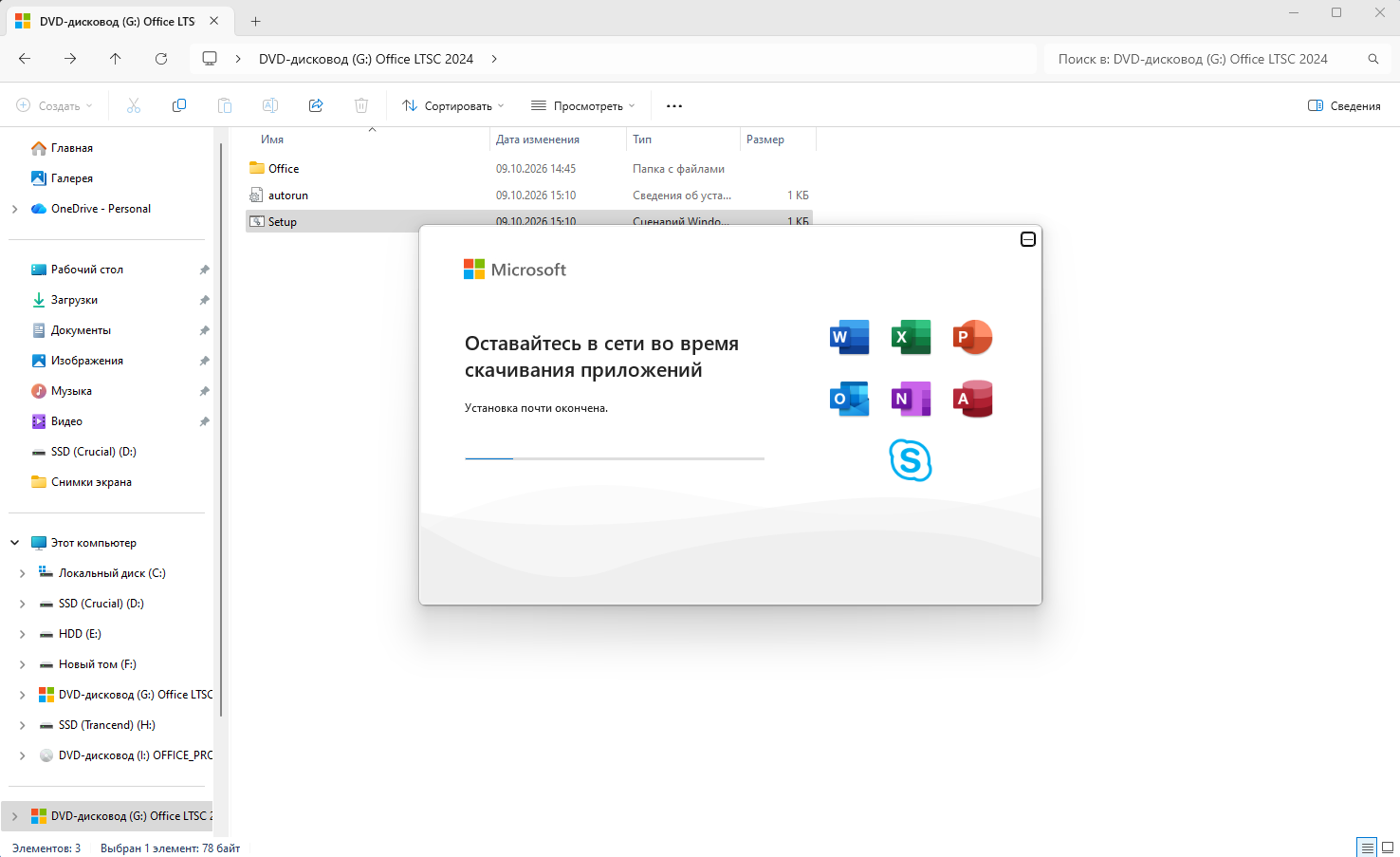This screenshot has width=1400, height=857.
Task: Switch to details list view in status bar
Action: (1367, 848)
